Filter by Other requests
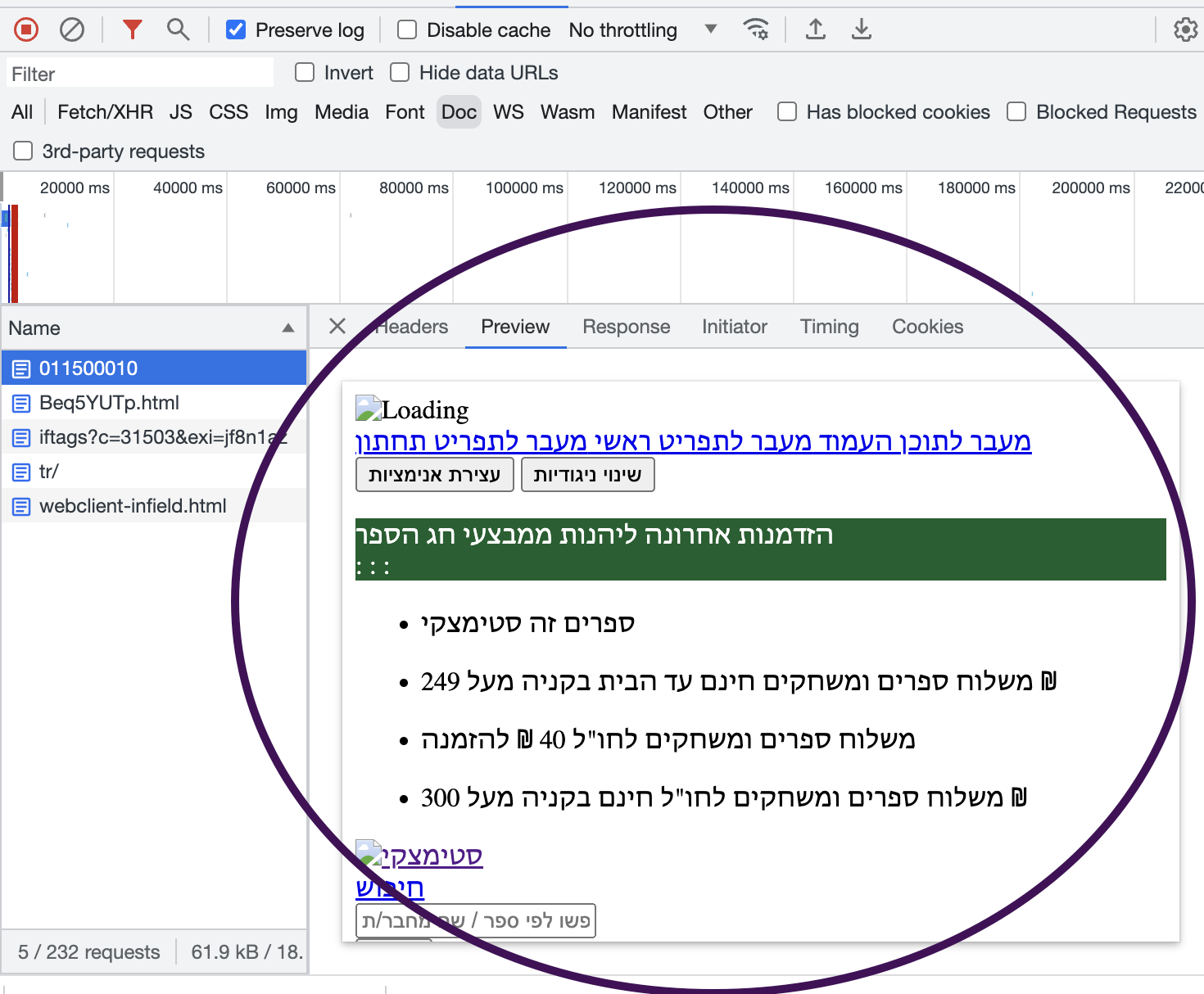 727,112
